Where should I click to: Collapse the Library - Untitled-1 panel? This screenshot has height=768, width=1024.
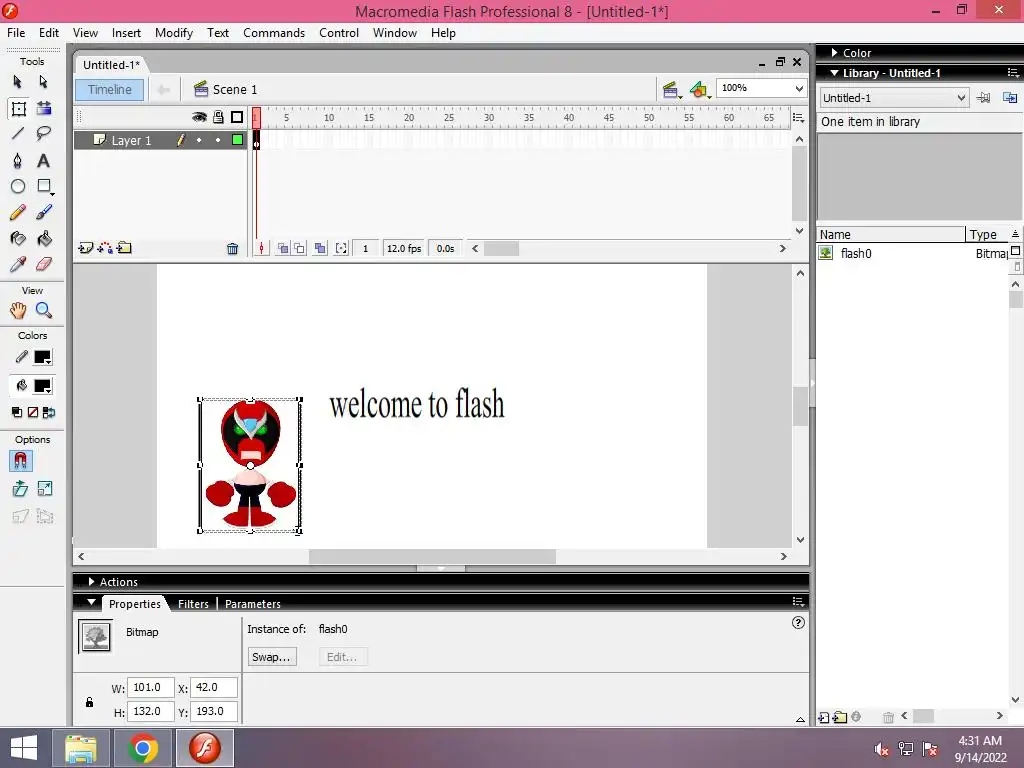click(834, 73)
